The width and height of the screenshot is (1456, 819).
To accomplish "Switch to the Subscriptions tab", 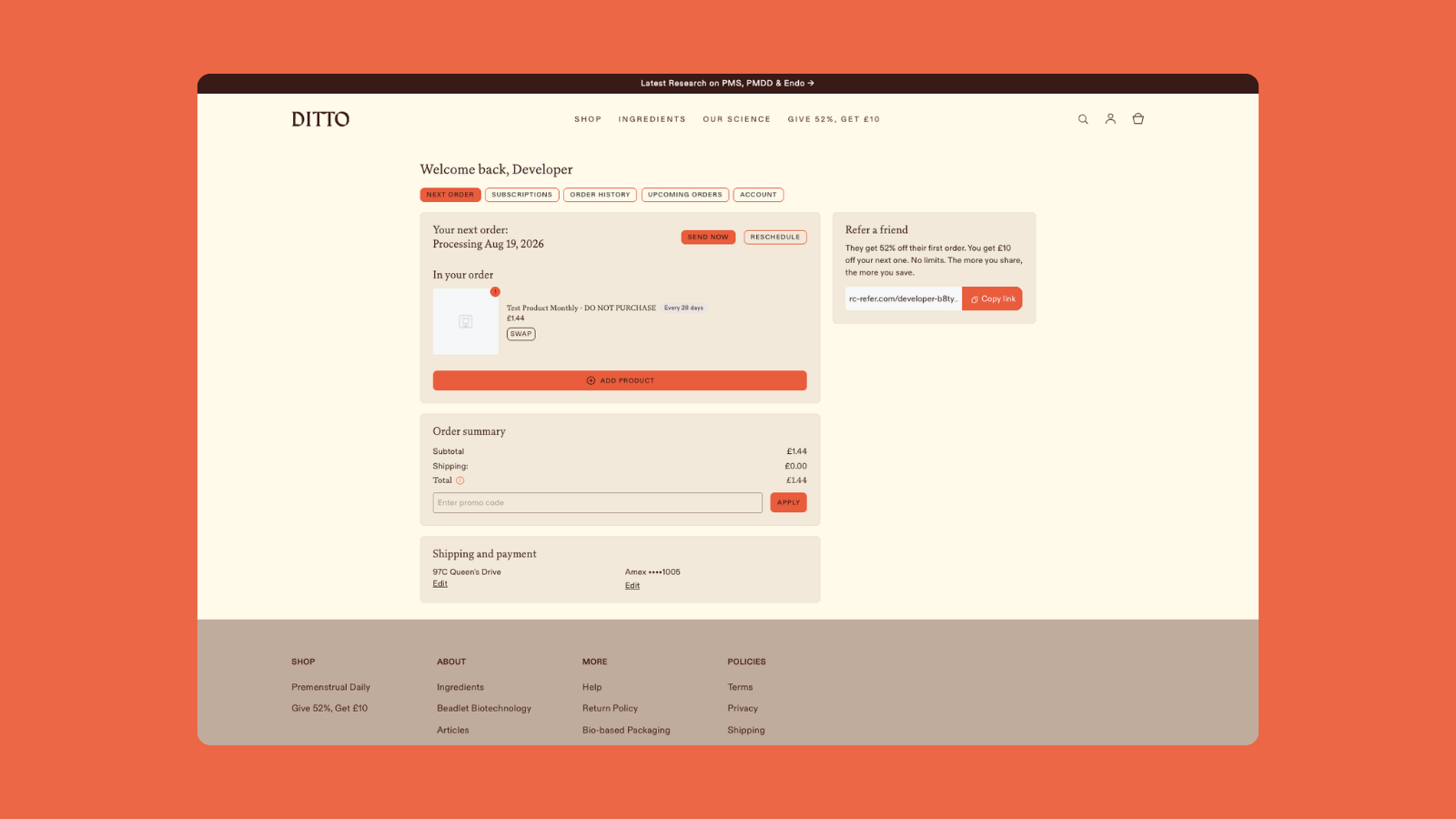I will pos(522,195).
